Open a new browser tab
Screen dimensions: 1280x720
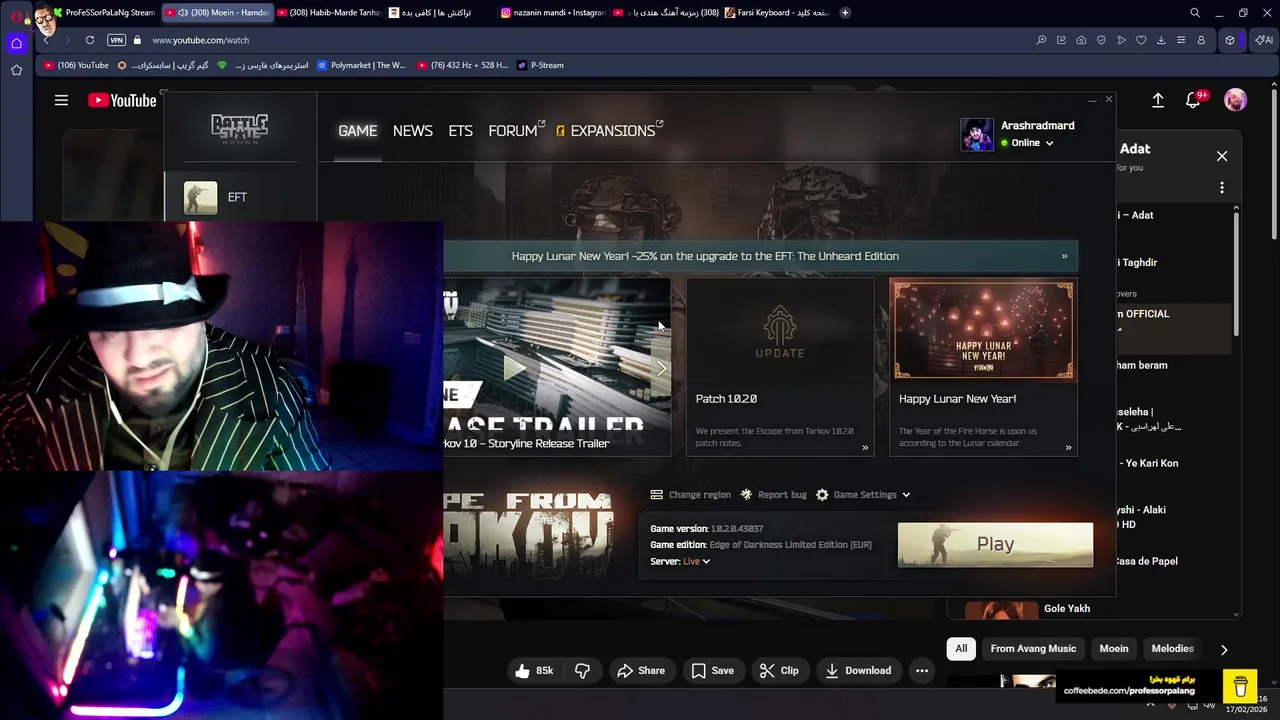point(845,13)
